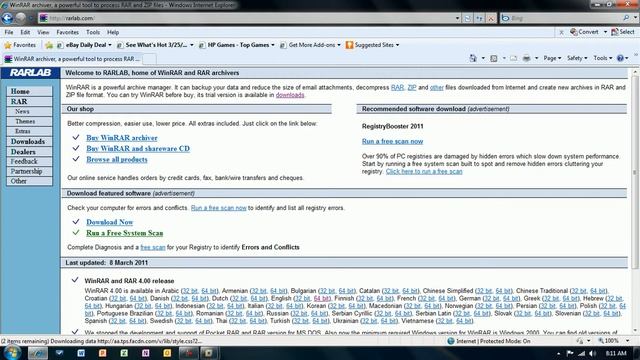Open the Edit menu
This screenshot has width=640, height=360.
point(25,32)
